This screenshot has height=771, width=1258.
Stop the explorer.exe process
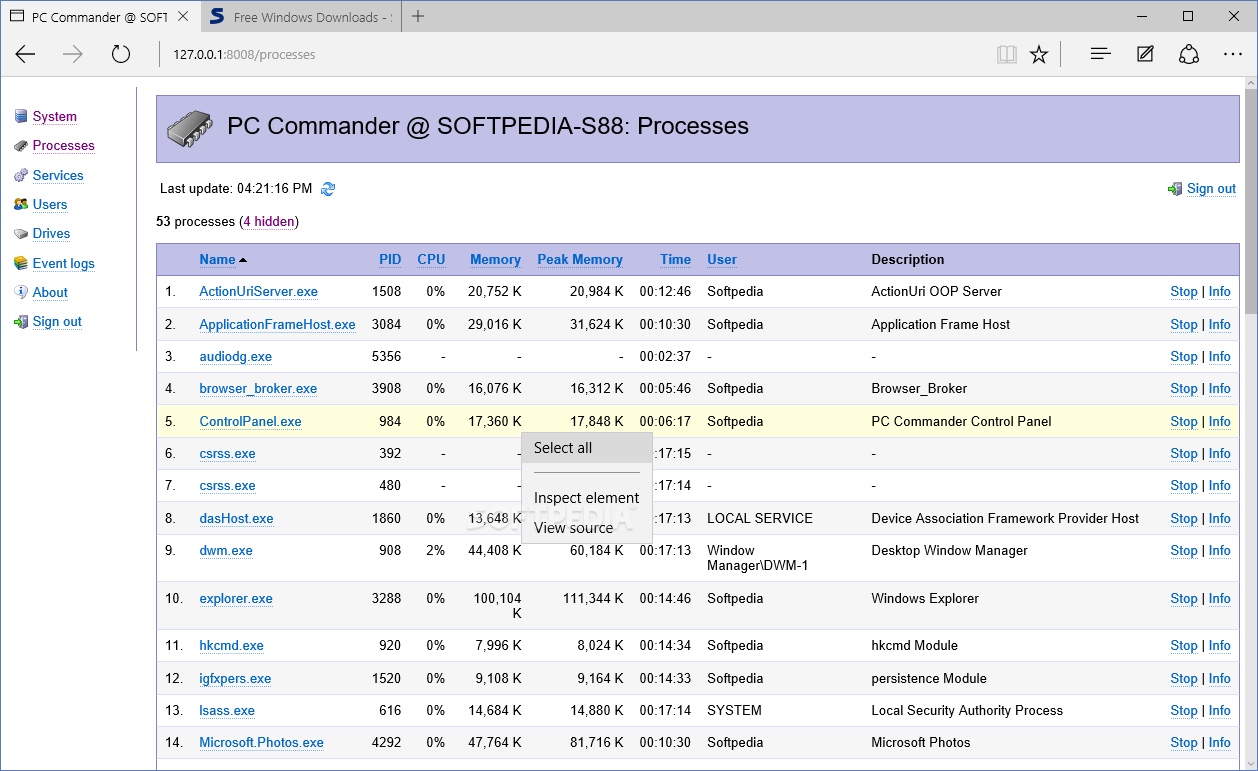coord(1184,598)
